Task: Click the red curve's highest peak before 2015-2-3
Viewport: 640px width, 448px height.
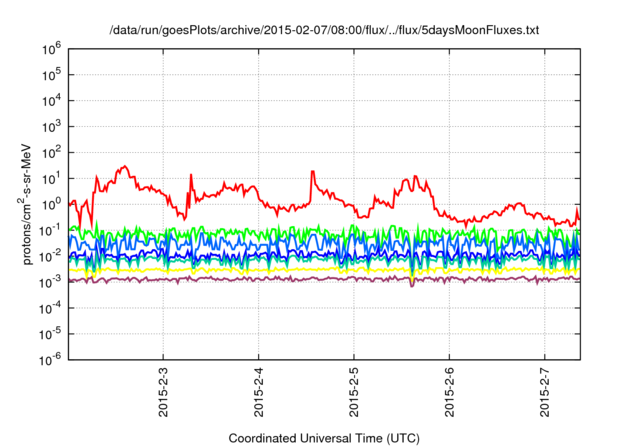Action: tap(124, 166)
